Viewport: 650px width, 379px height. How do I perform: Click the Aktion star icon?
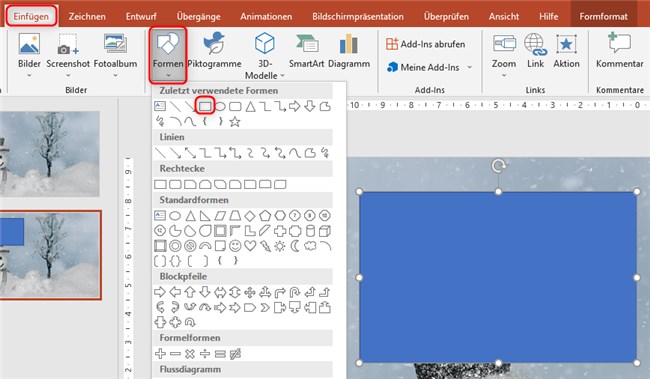(566, 44)
